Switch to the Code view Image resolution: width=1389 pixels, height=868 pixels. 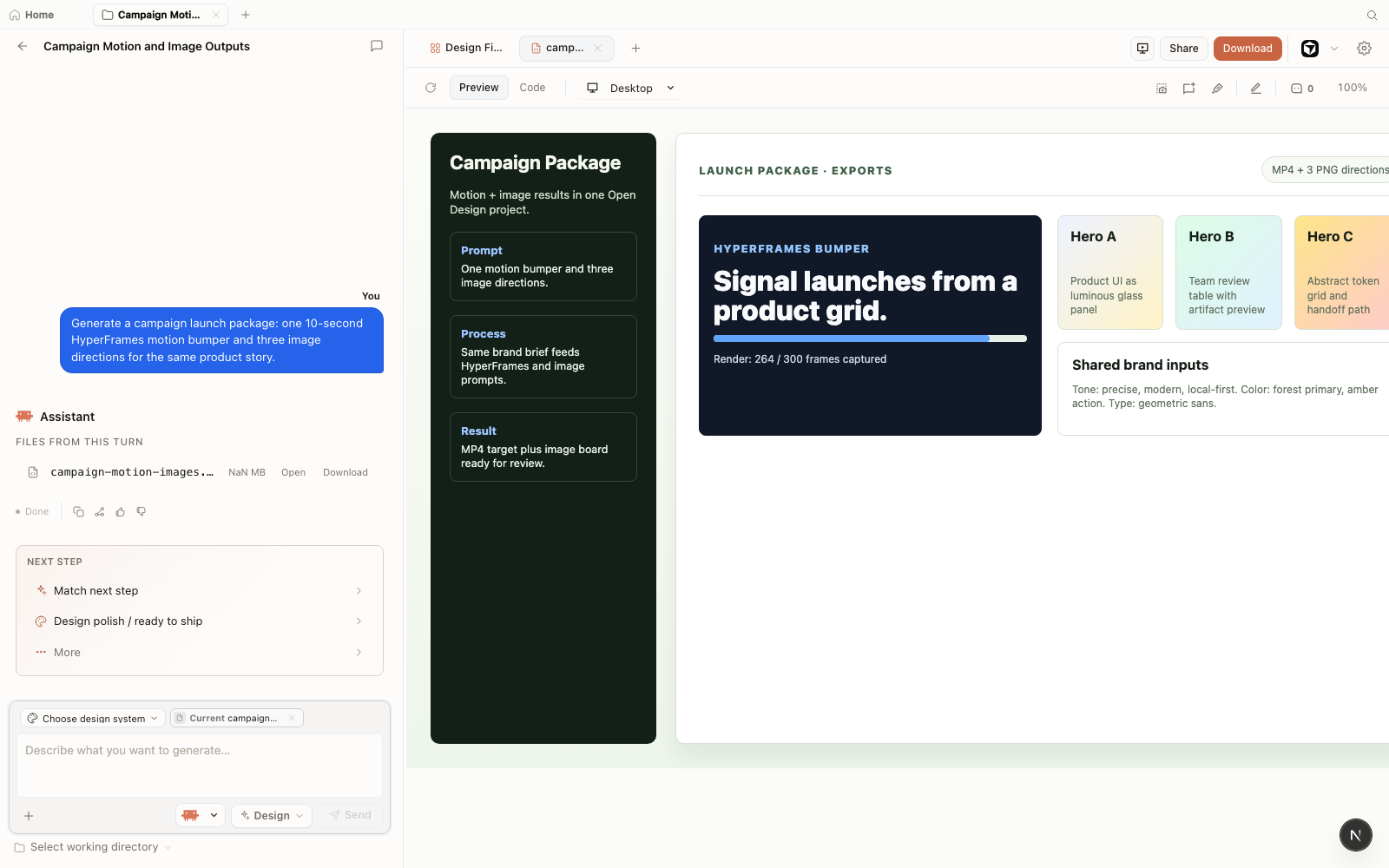pos(532,88)
